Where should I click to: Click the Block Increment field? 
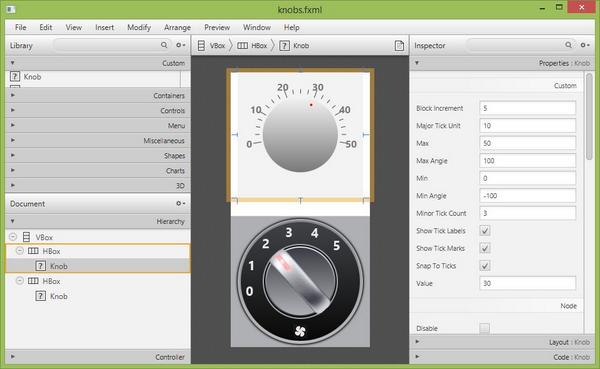(x=527, y=108)
